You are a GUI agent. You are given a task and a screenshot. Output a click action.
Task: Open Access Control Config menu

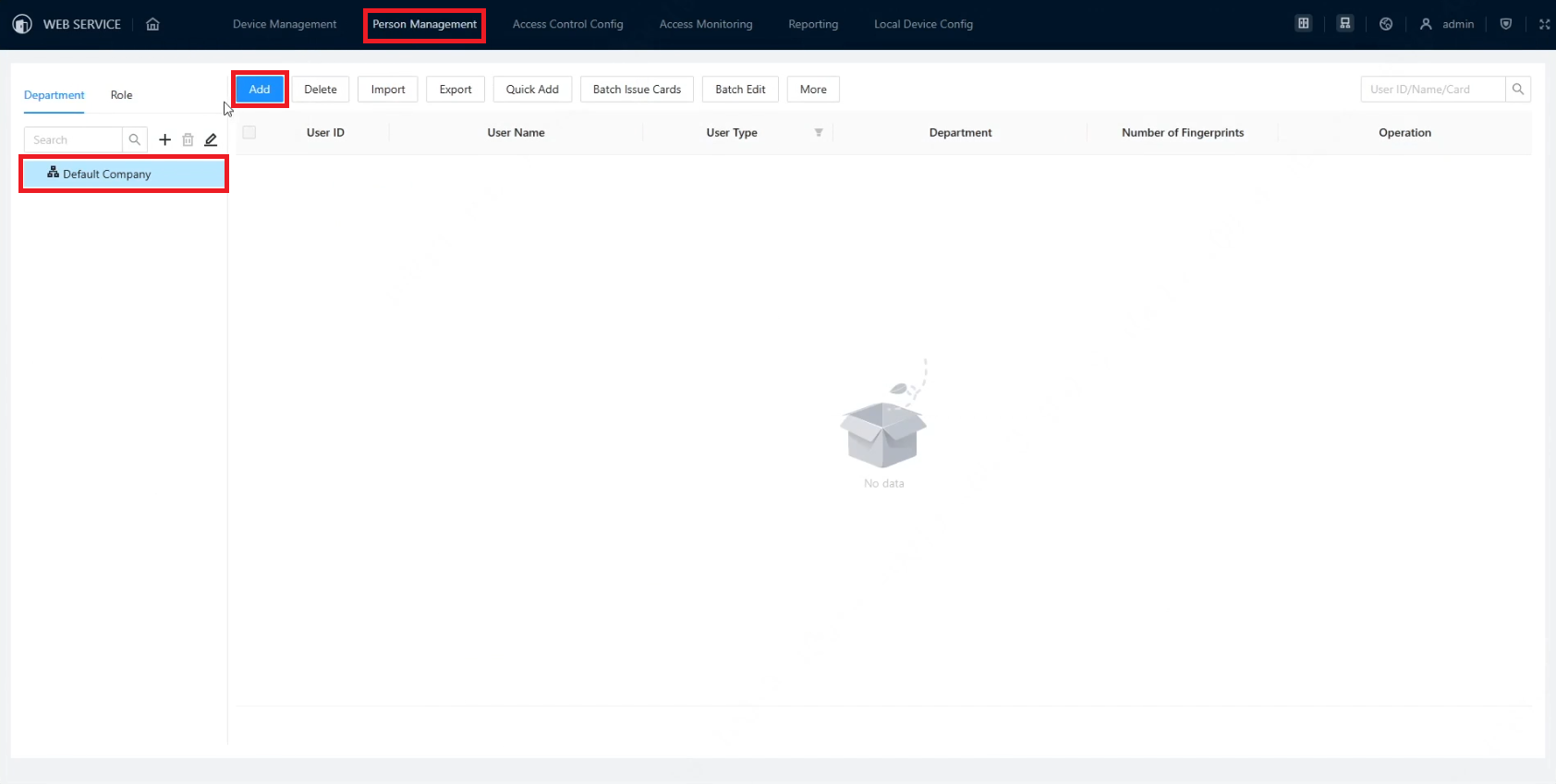point(567,24)
